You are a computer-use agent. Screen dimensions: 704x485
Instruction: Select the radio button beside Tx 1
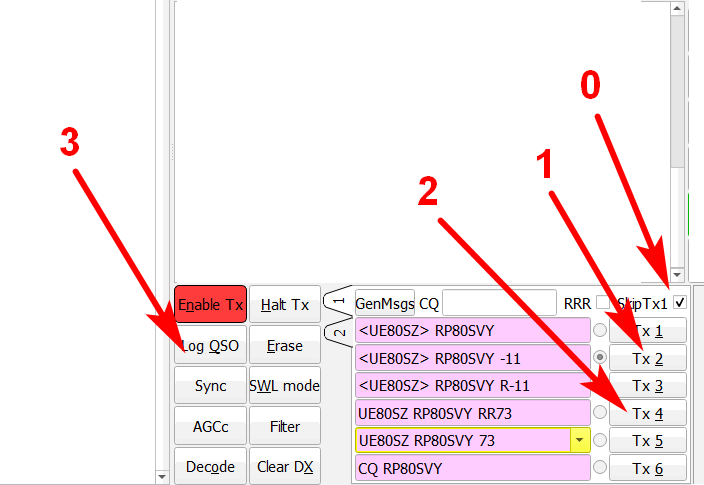coord(600,330)
